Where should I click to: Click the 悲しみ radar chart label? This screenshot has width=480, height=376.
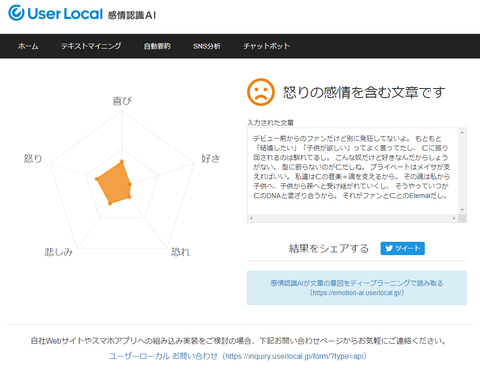click(x=59, y=252)
